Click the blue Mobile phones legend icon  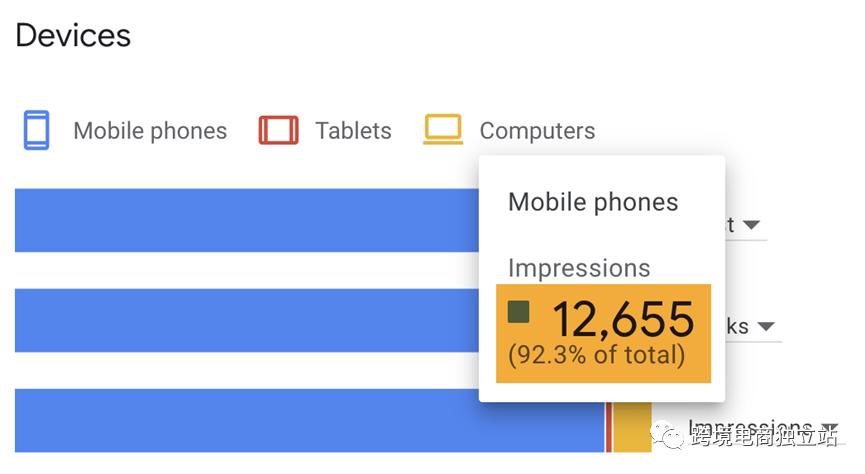pos(37,131)
